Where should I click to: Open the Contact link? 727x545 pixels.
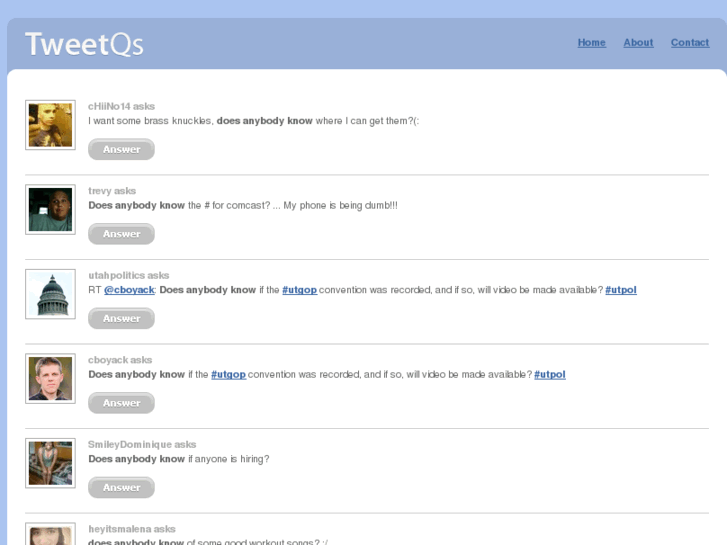(x=689, y=43)
